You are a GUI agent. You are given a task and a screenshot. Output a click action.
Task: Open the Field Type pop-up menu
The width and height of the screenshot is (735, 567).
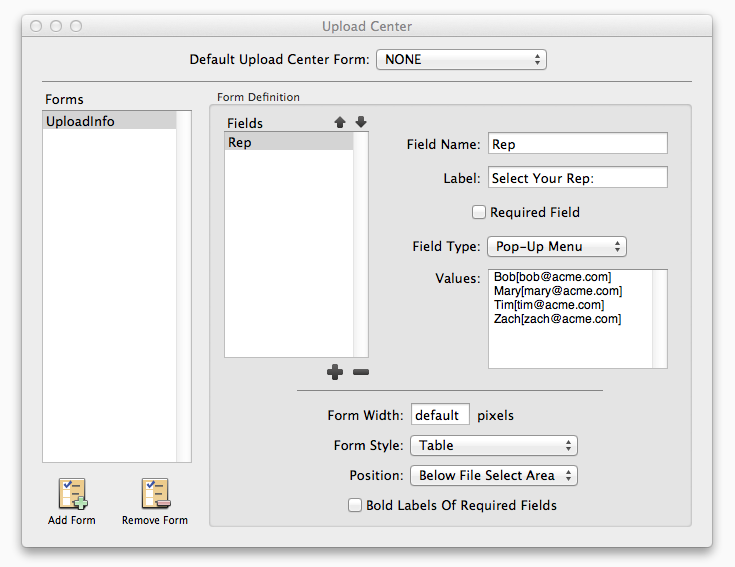pyautogui.click(x=557, y=246)
